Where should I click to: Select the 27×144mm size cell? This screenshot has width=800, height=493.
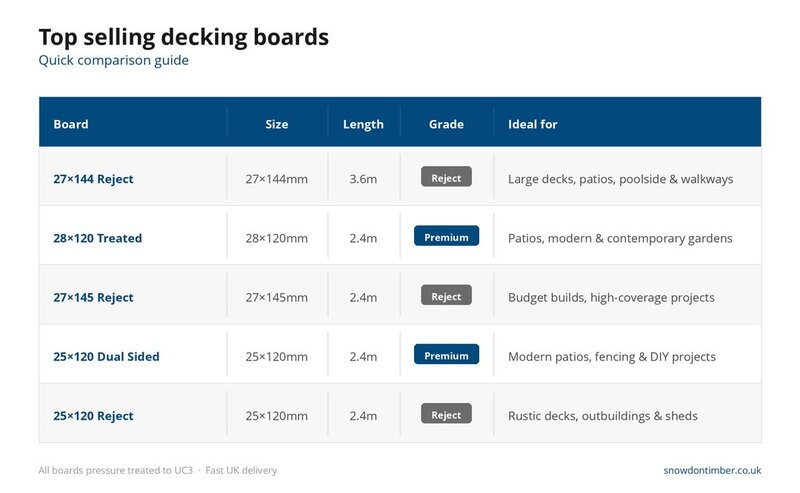277,179
